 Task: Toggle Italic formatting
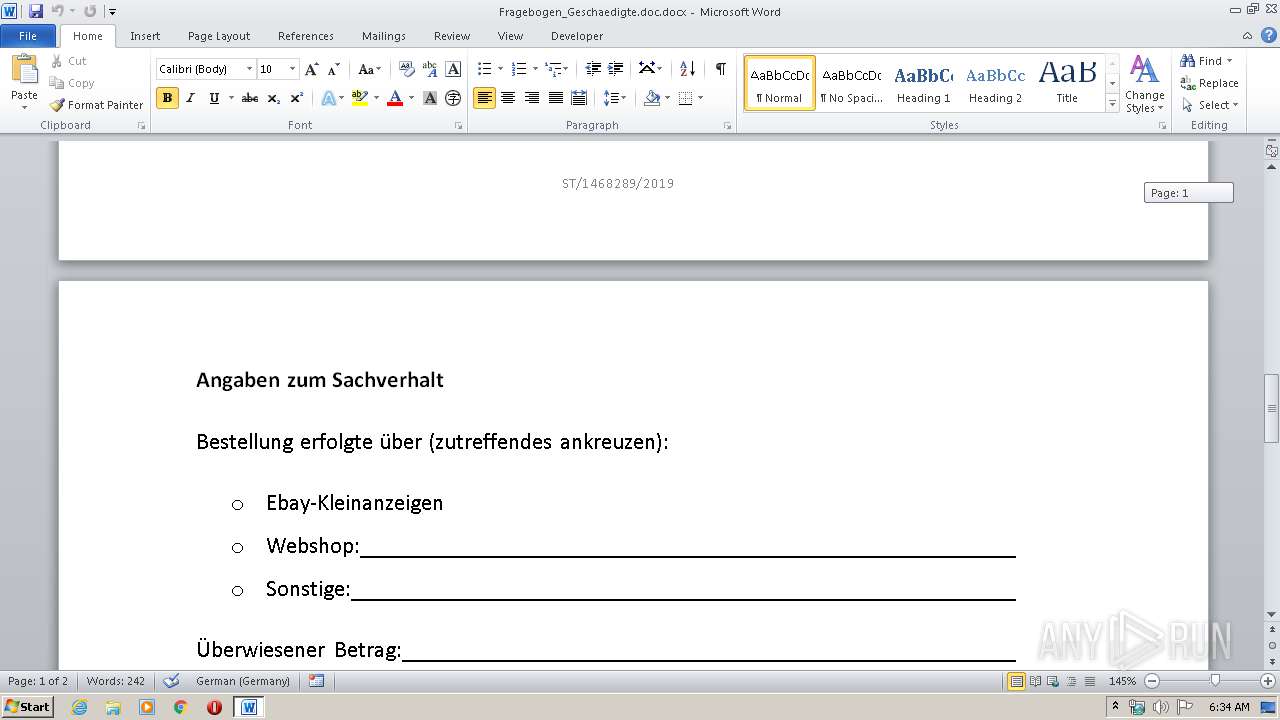tap(190, 98)
